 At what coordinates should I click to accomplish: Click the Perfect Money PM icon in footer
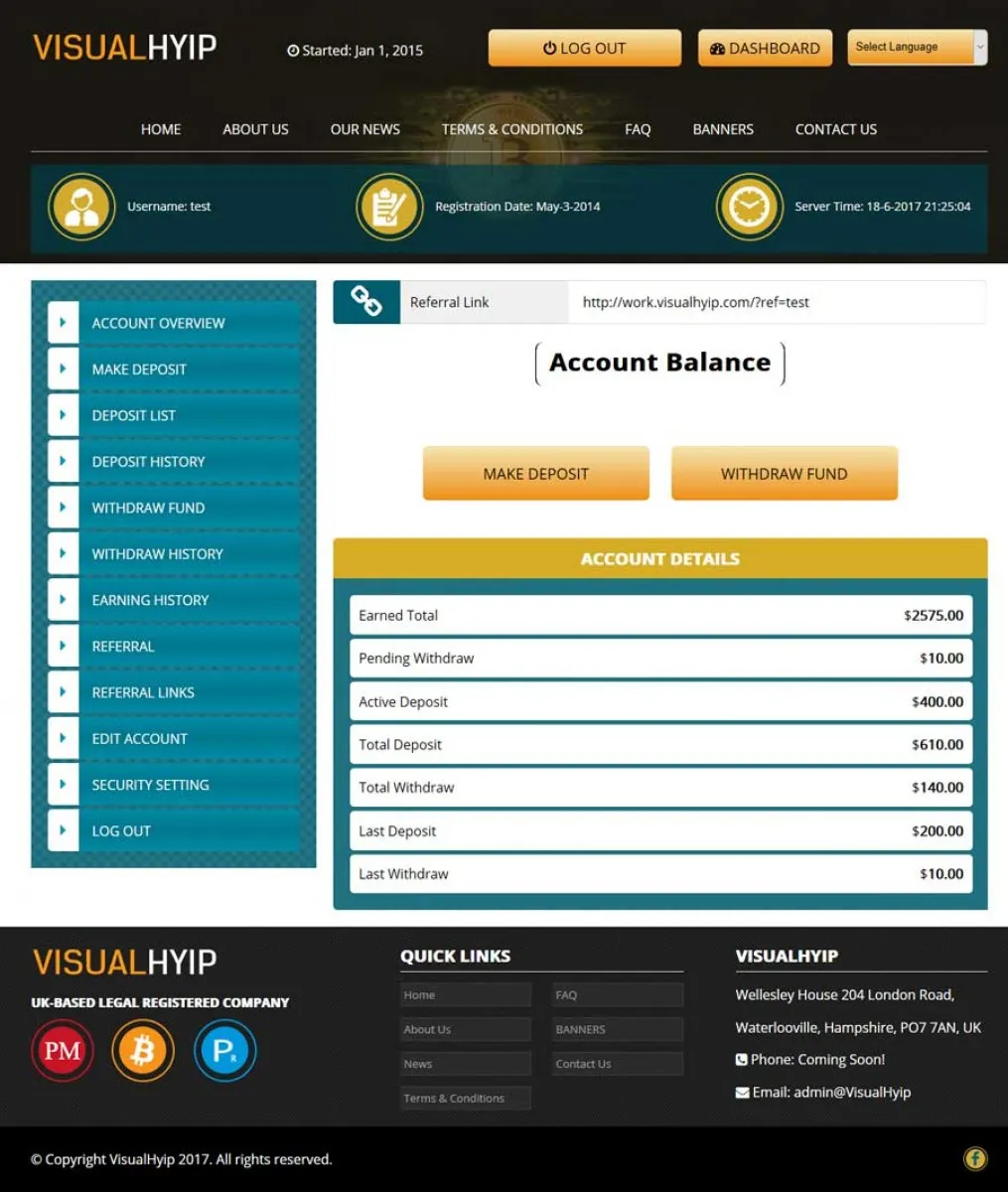tap(63, 1050)
